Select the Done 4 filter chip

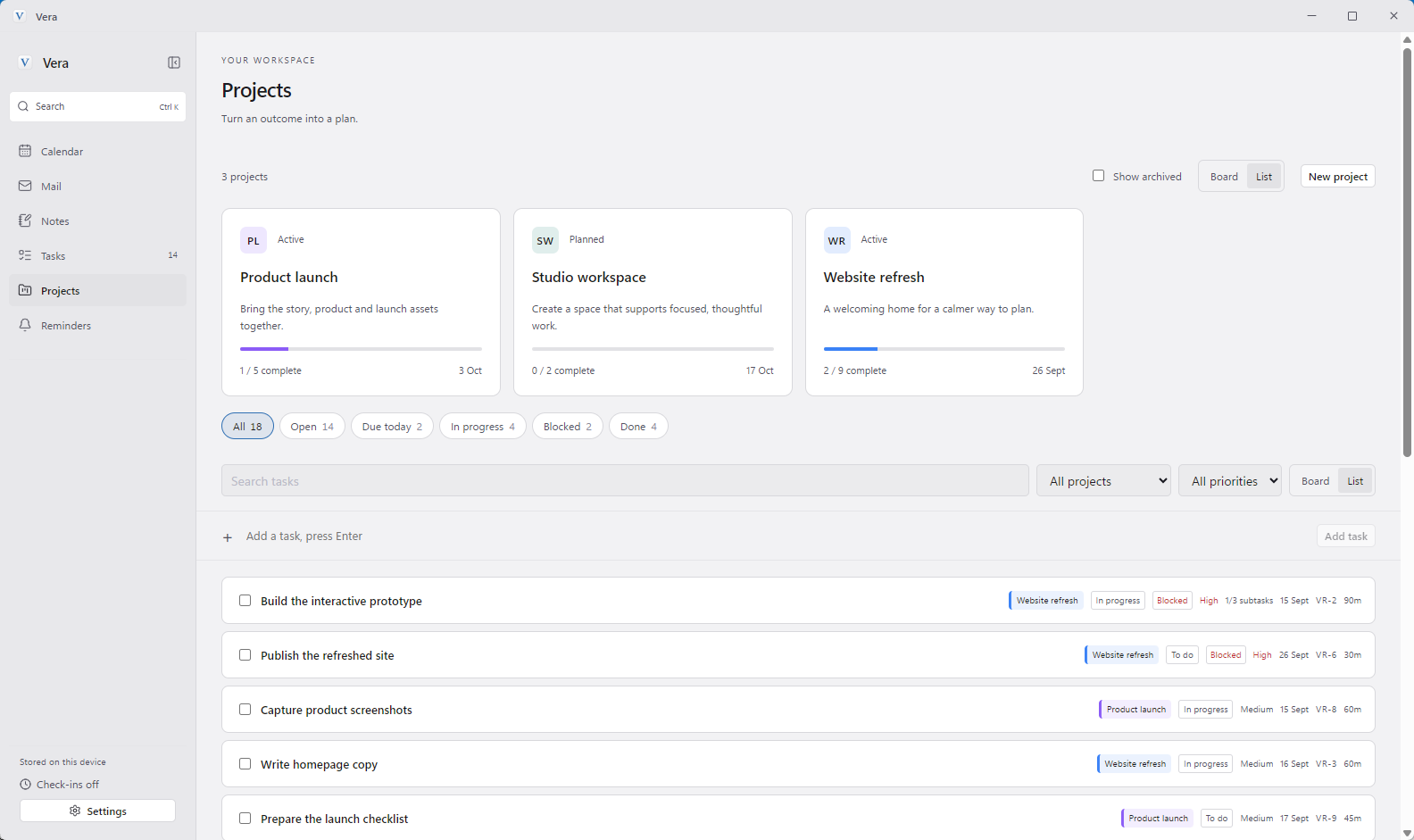click(638, 426)
